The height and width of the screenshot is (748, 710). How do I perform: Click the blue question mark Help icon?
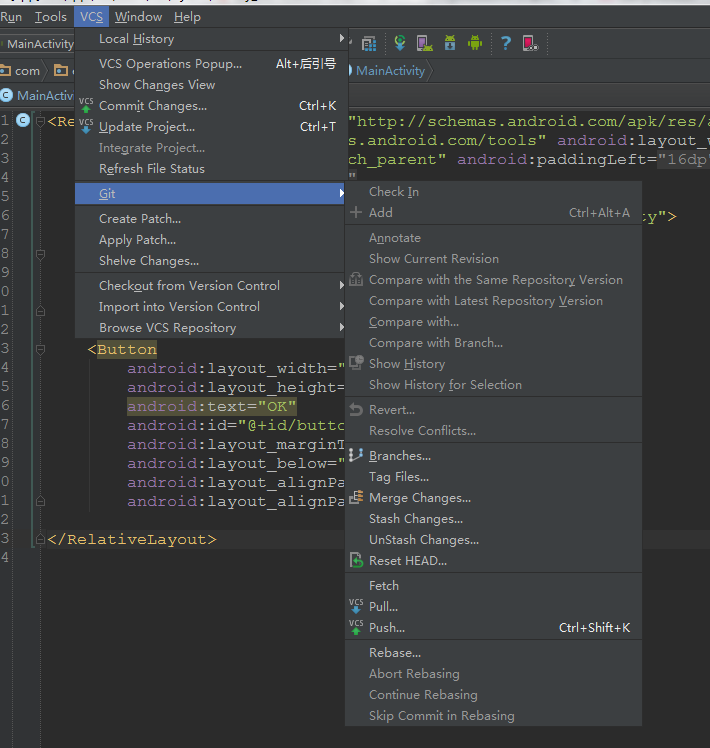pos(506,43)
